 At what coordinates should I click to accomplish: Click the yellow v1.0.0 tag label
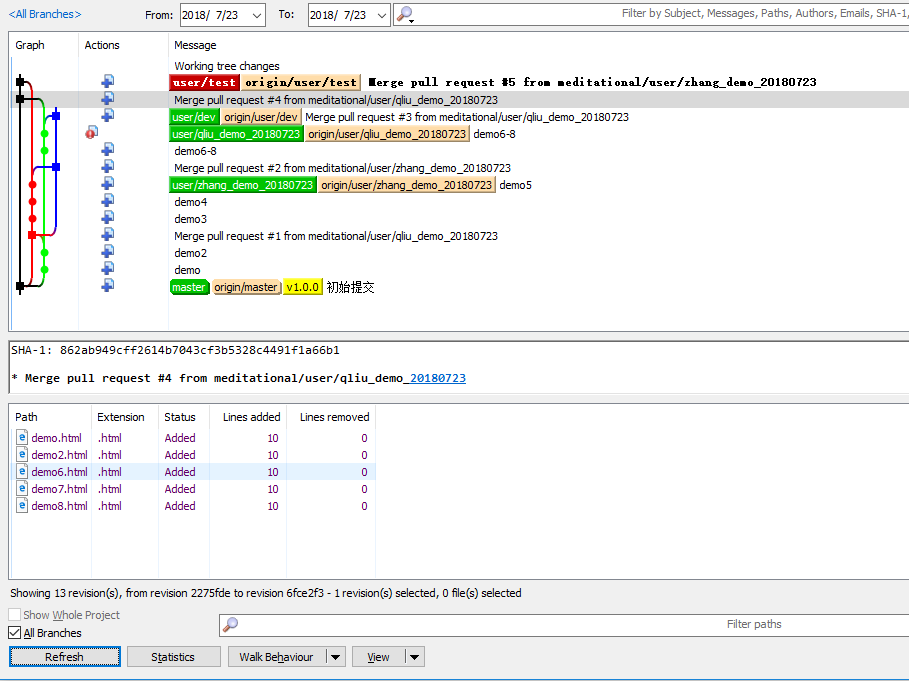coord(302,287)
